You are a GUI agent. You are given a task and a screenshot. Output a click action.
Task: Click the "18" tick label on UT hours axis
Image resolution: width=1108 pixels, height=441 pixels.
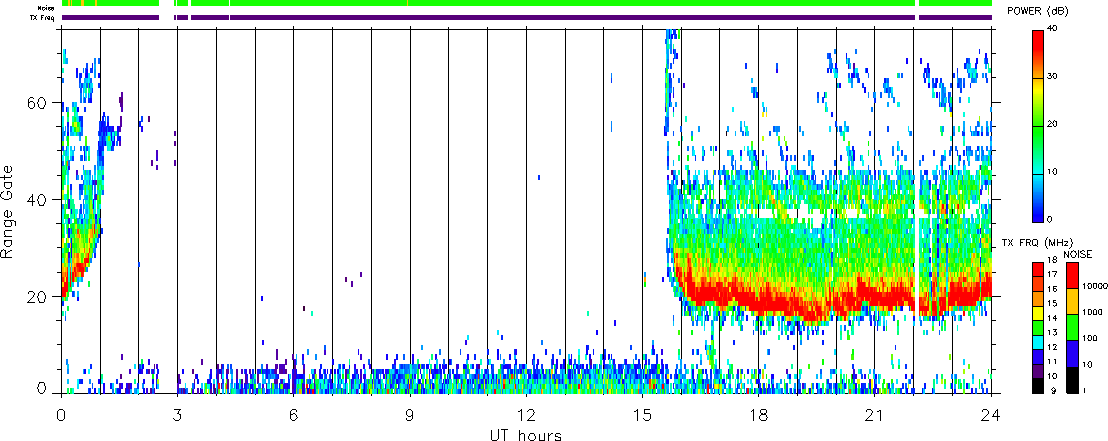click(758, 415)
